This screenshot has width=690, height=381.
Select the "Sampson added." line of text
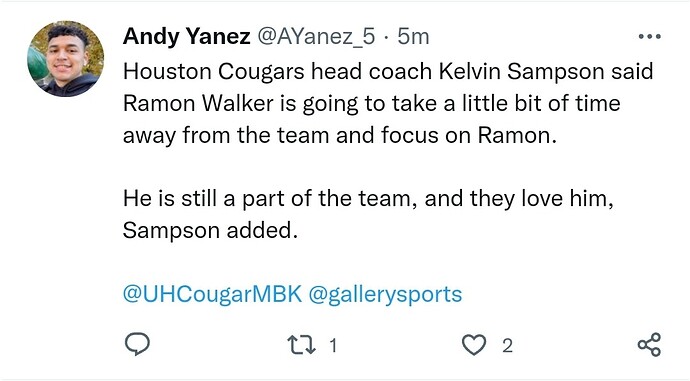210,230
